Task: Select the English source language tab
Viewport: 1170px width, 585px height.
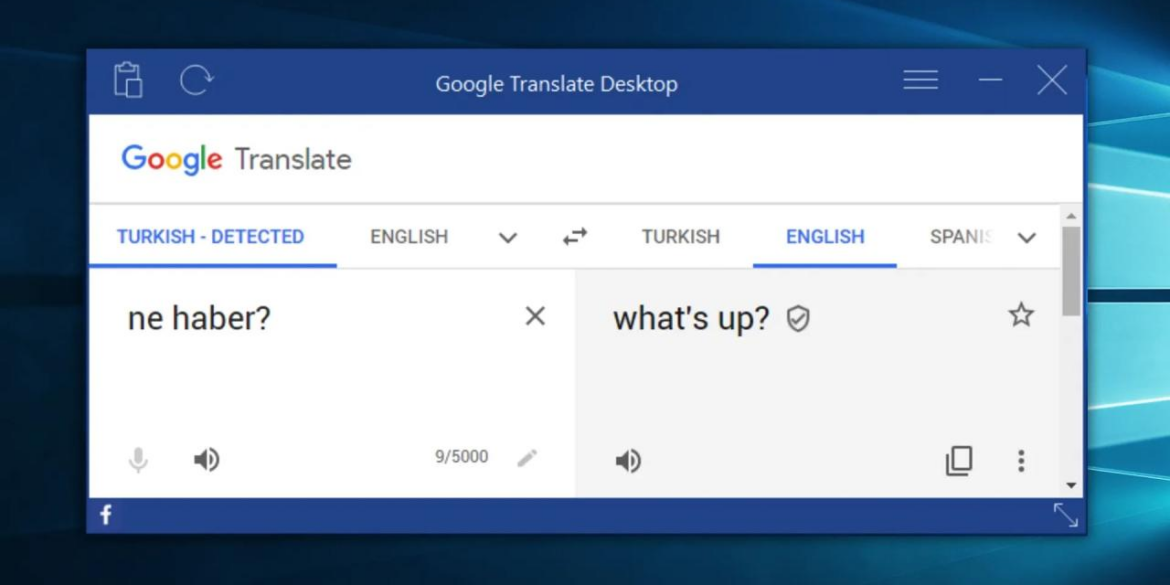Action: (409, 237)
